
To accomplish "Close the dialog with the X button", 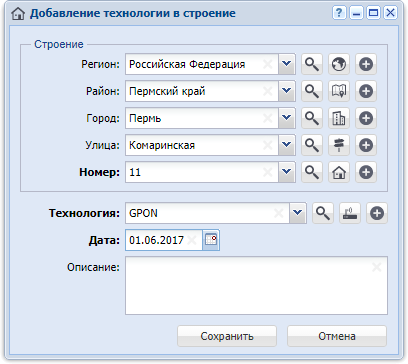I will click(390, 13).
